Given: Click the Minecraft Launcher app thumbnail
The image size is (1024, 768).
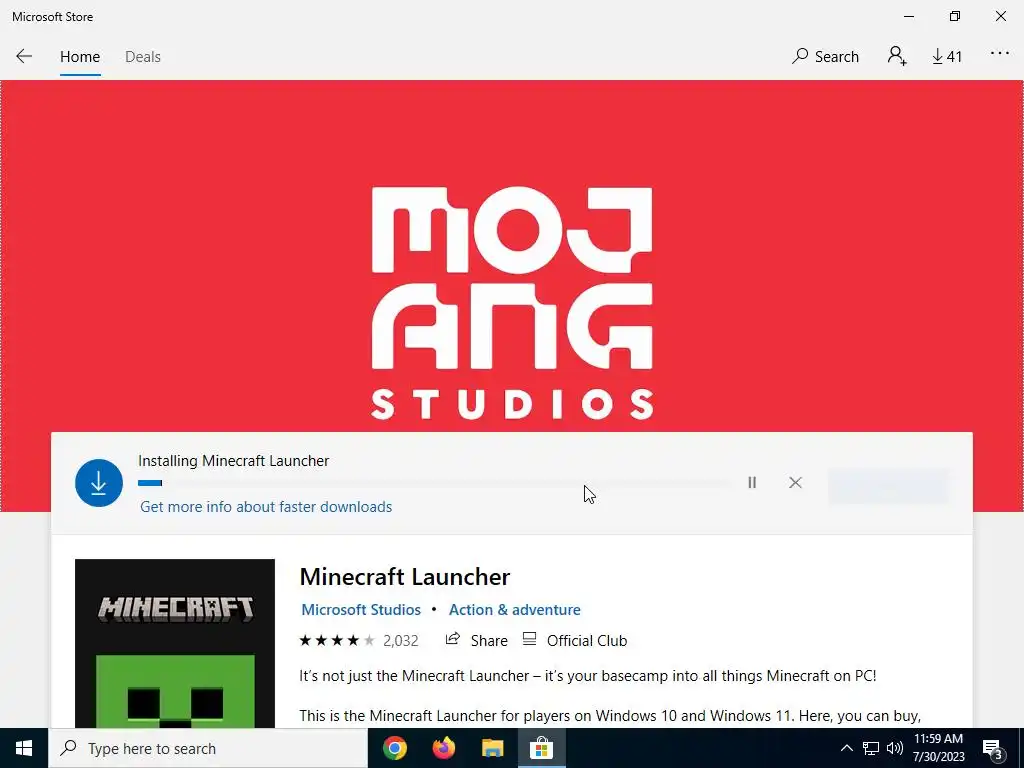Looking at the screenshot, I should coord(174,643).
